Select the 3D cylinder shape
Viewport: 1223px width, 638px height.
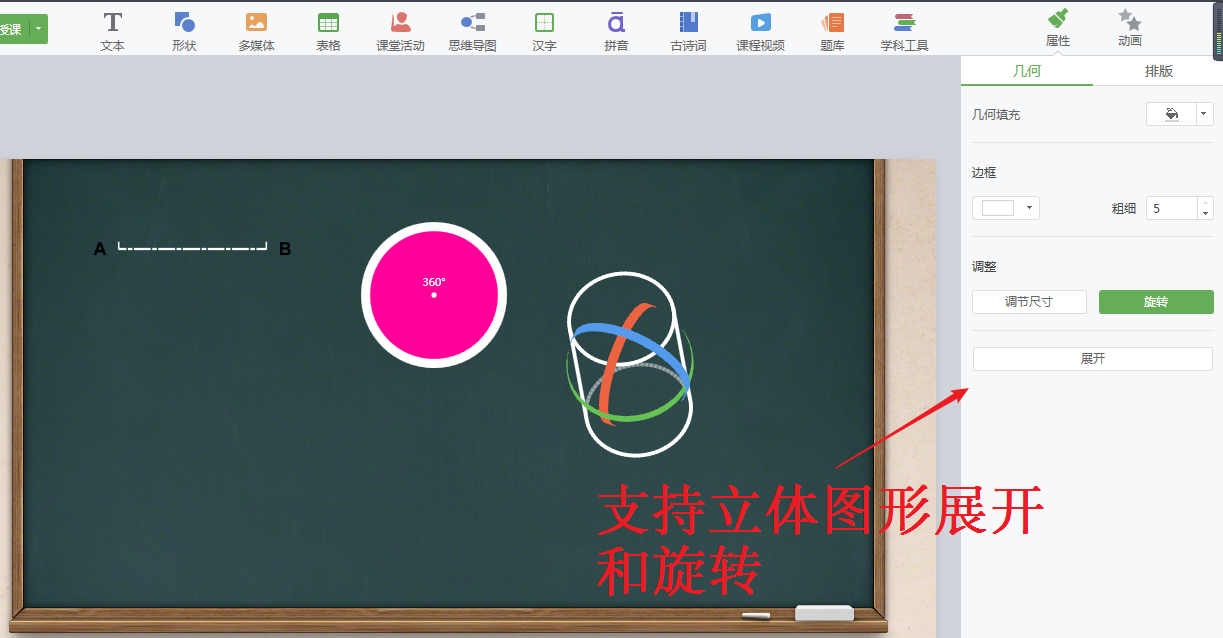point(629,364)
